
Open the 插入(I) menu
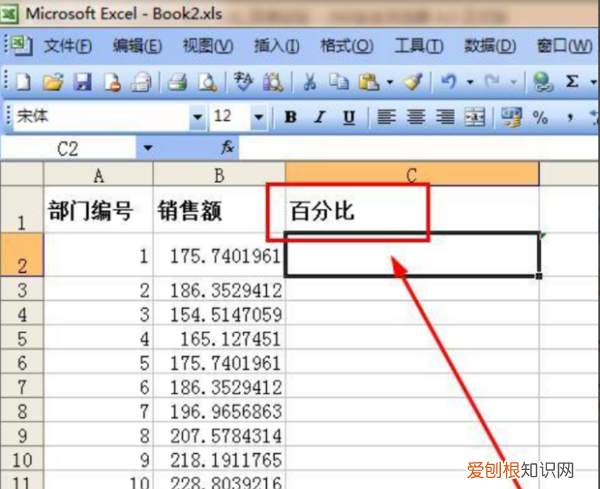277,46
